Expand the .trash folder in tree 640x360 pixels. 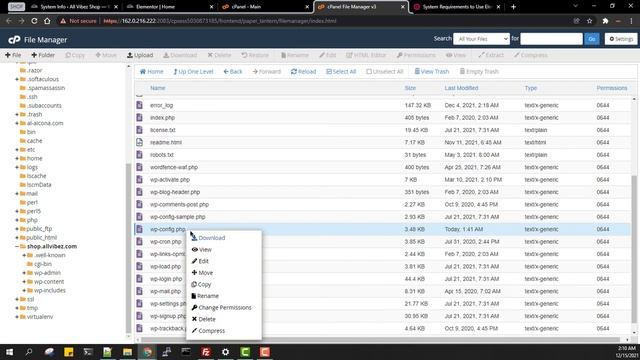[x=17, y=114]
